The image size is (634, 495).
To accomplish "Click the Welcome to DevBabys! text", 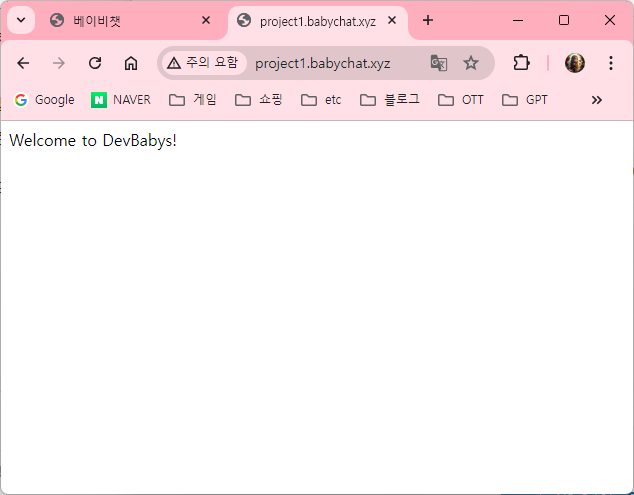I will coord(93,140).
